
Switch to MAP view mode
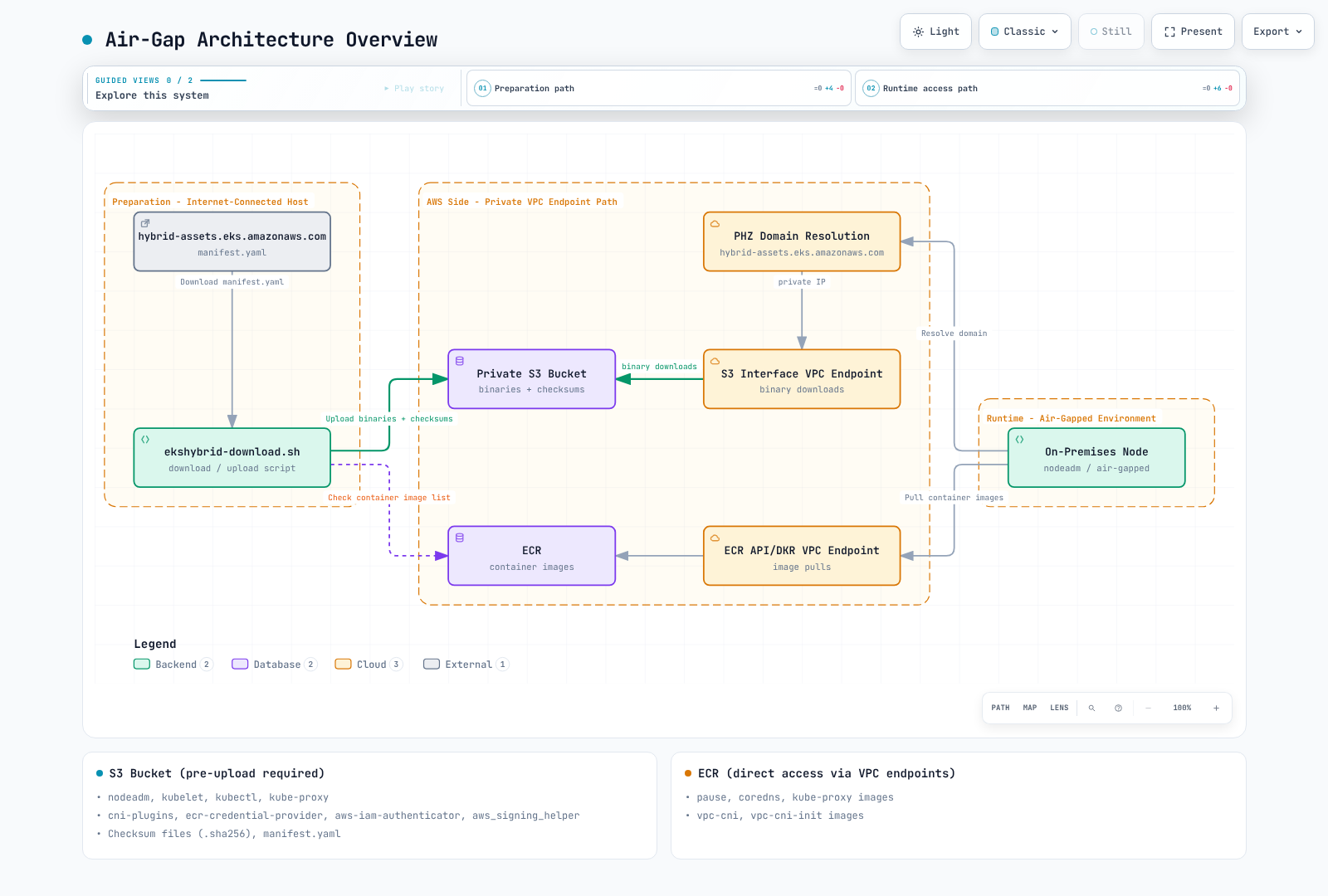pos(1030,708)
